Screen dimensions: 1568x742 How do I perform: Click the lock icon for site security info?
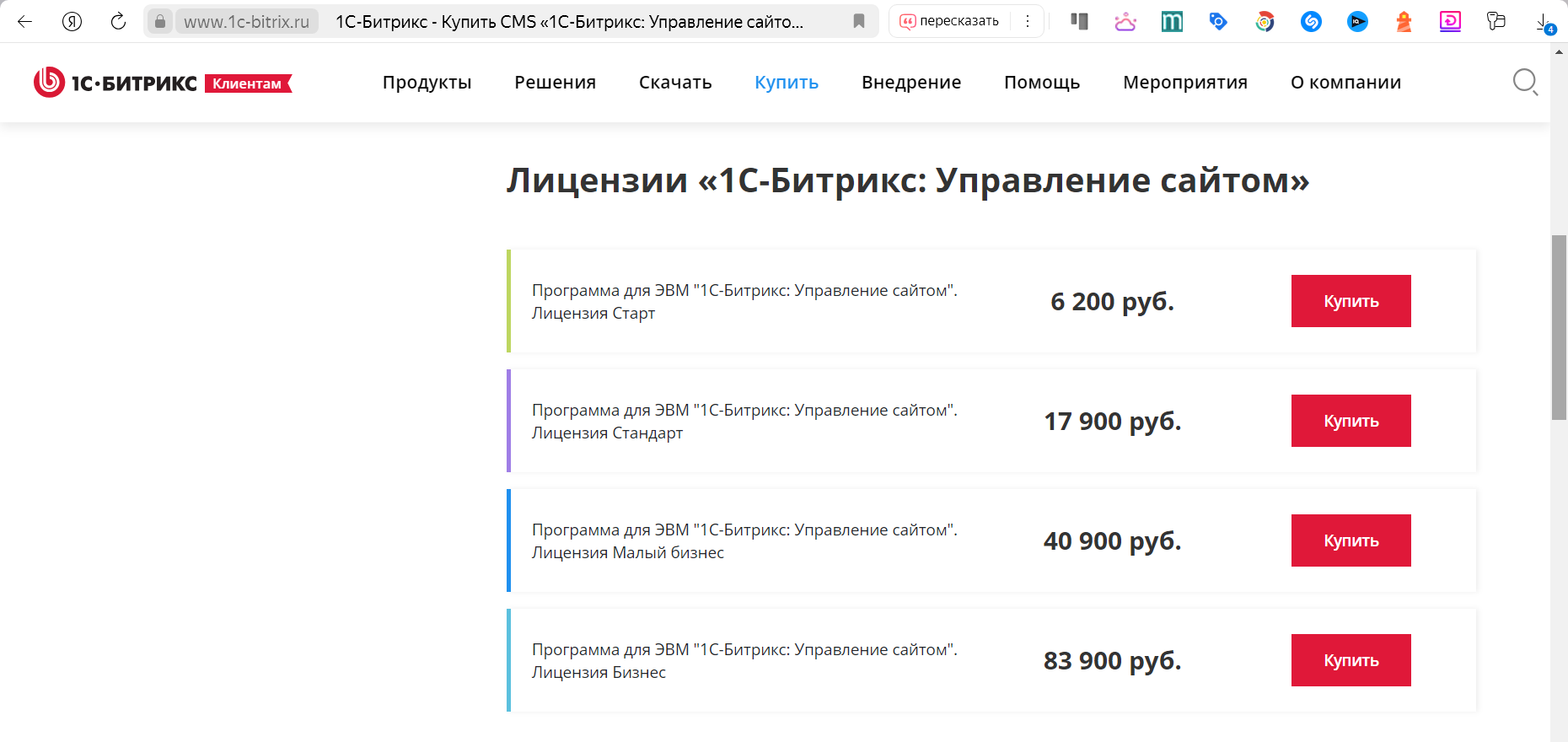pyautogui.click(x=160, y=21)
